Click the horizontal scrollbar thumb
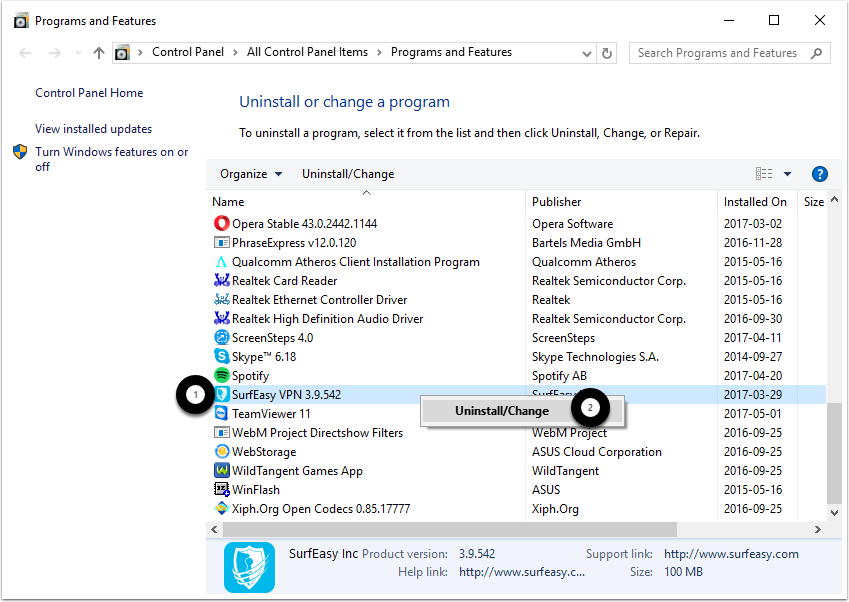Viewport: 849px width, 602px height. coord(450,529)
